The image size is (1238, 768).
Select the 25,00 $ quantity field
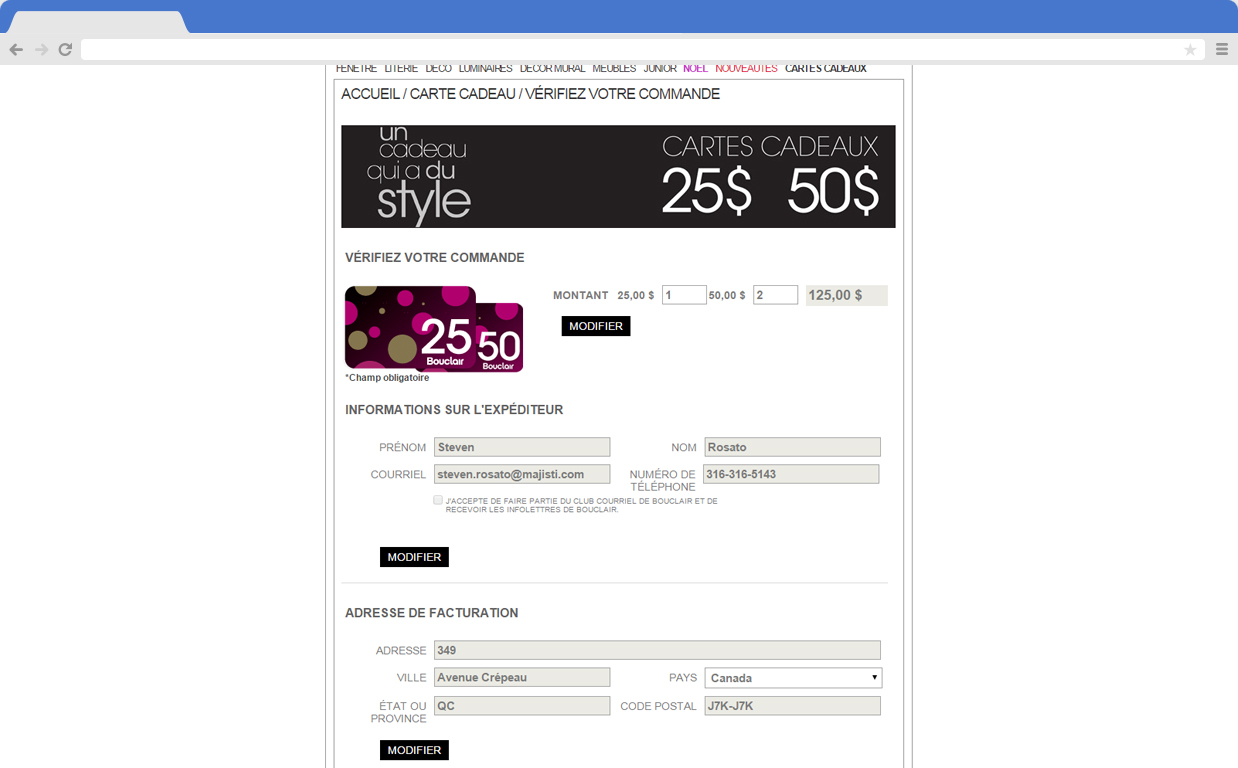click(684, 294)
